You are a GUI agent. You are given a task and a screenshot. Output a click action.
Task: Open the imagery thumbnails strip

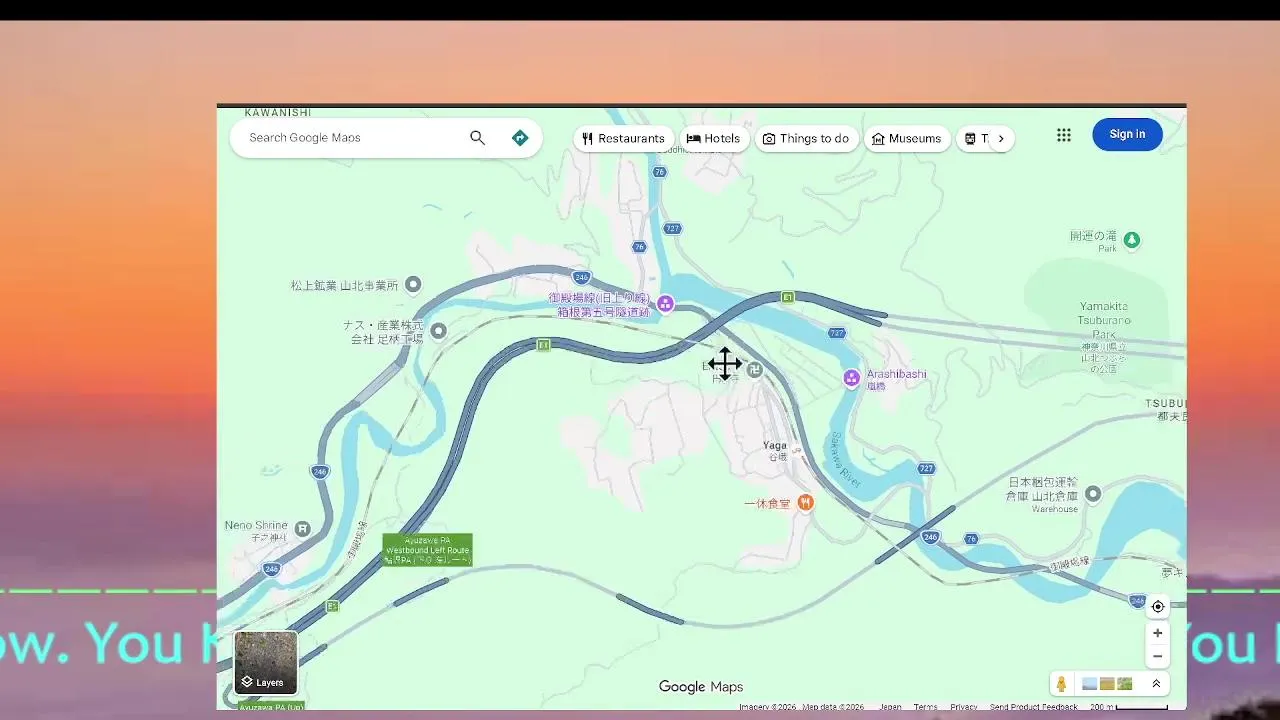1107,684
